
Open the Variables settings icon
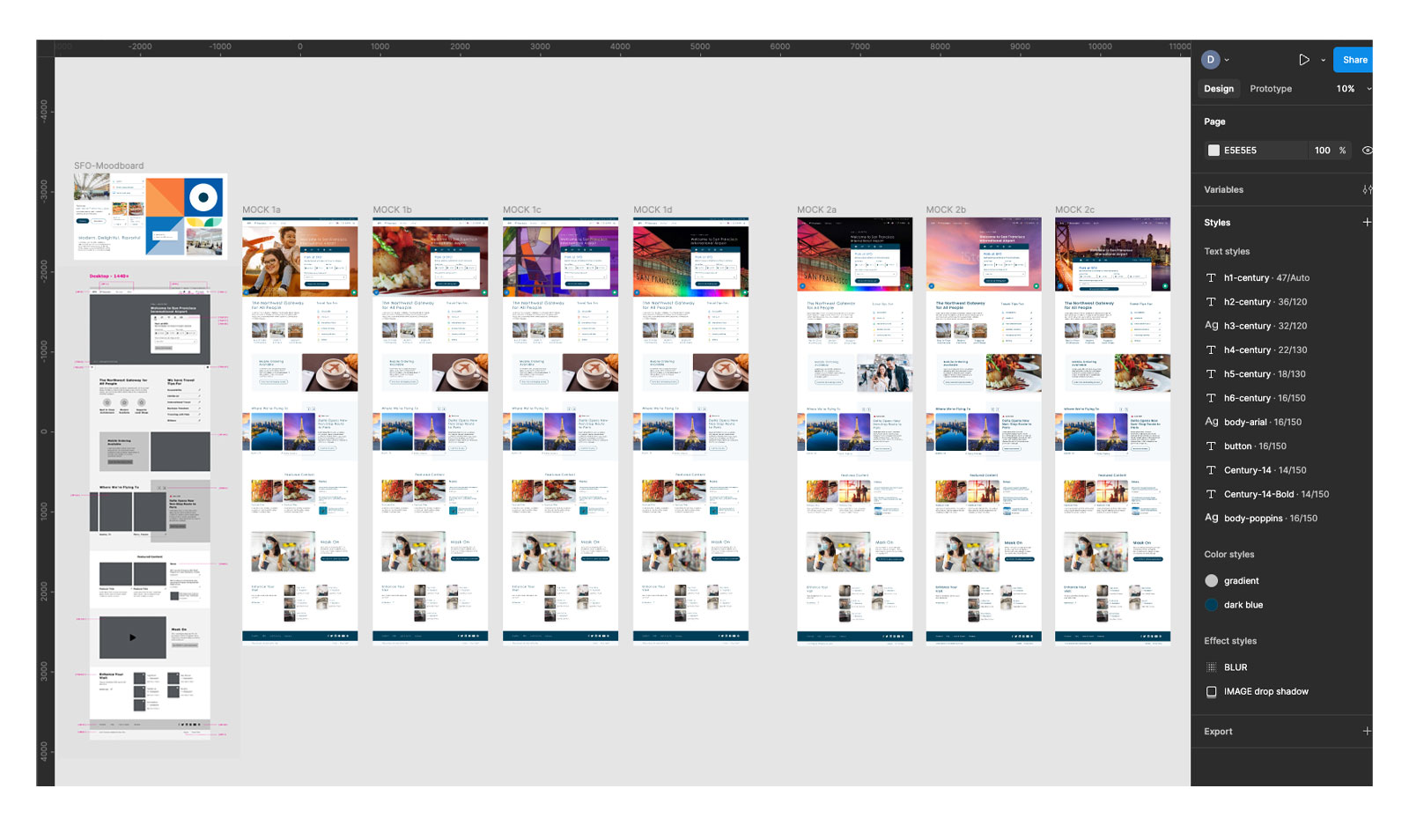click(x=1367, y=189)
